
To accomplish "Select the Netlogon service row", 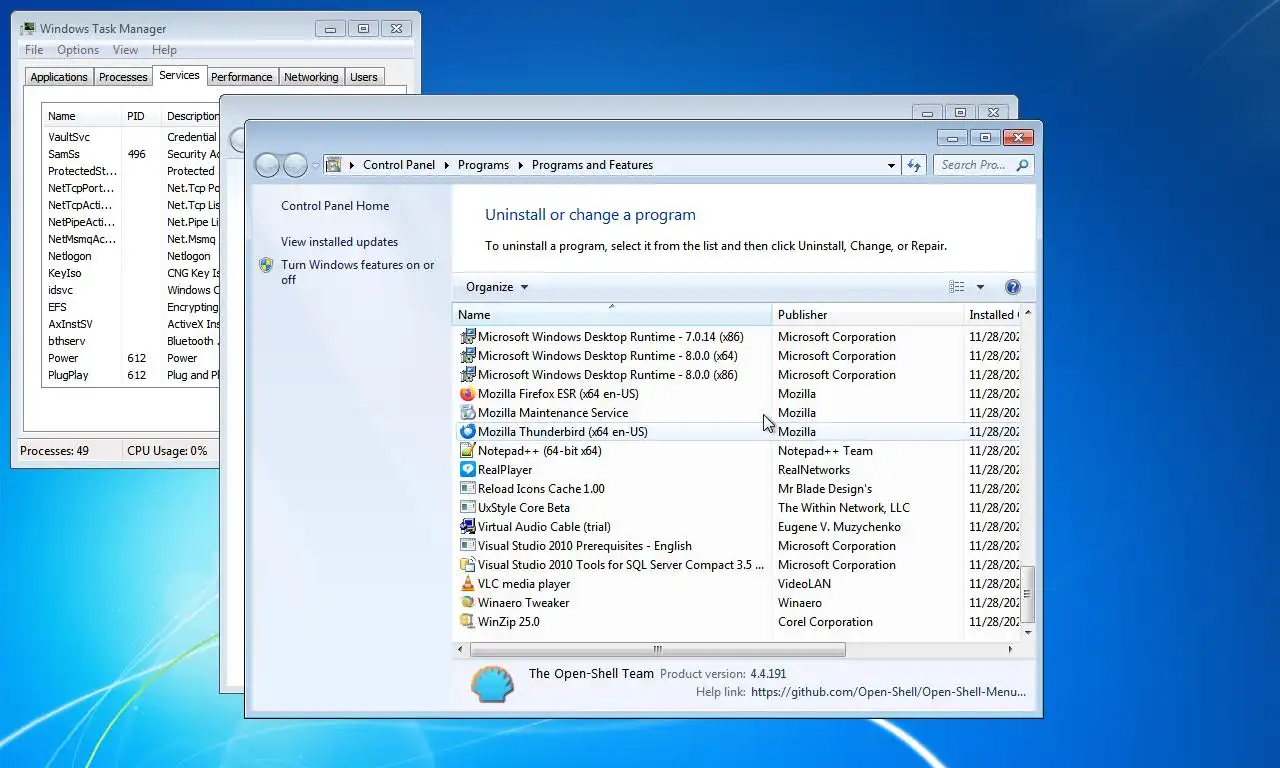I will [130, 256].
